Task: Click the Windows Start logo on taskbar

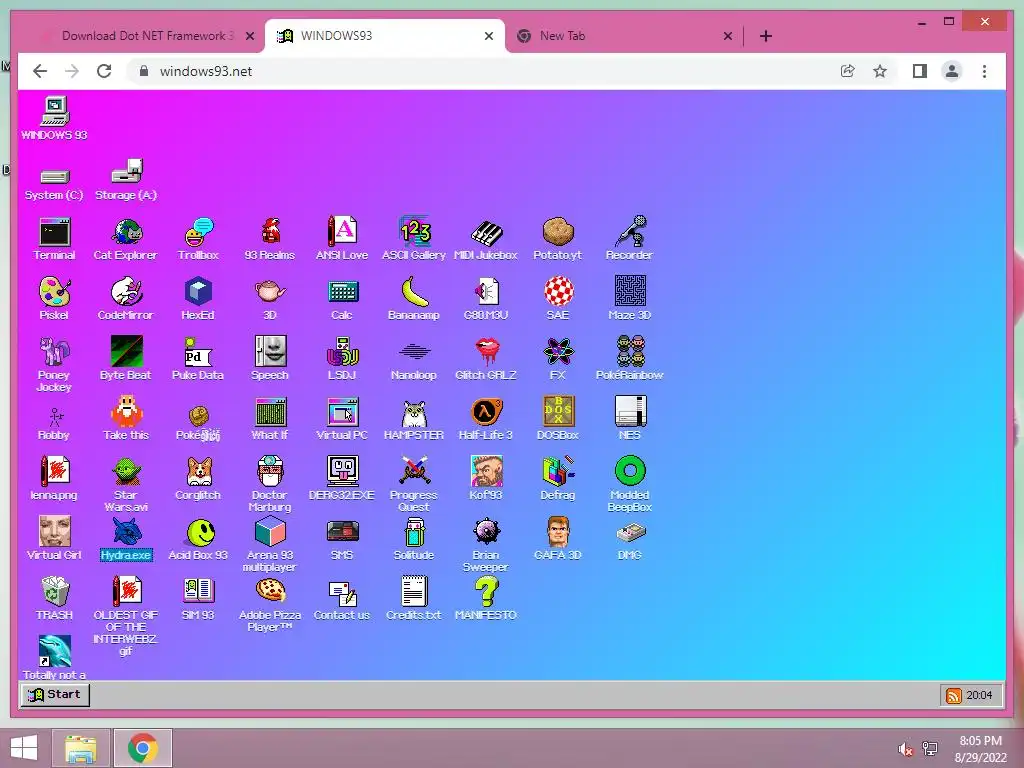Action: pos(24,748)
